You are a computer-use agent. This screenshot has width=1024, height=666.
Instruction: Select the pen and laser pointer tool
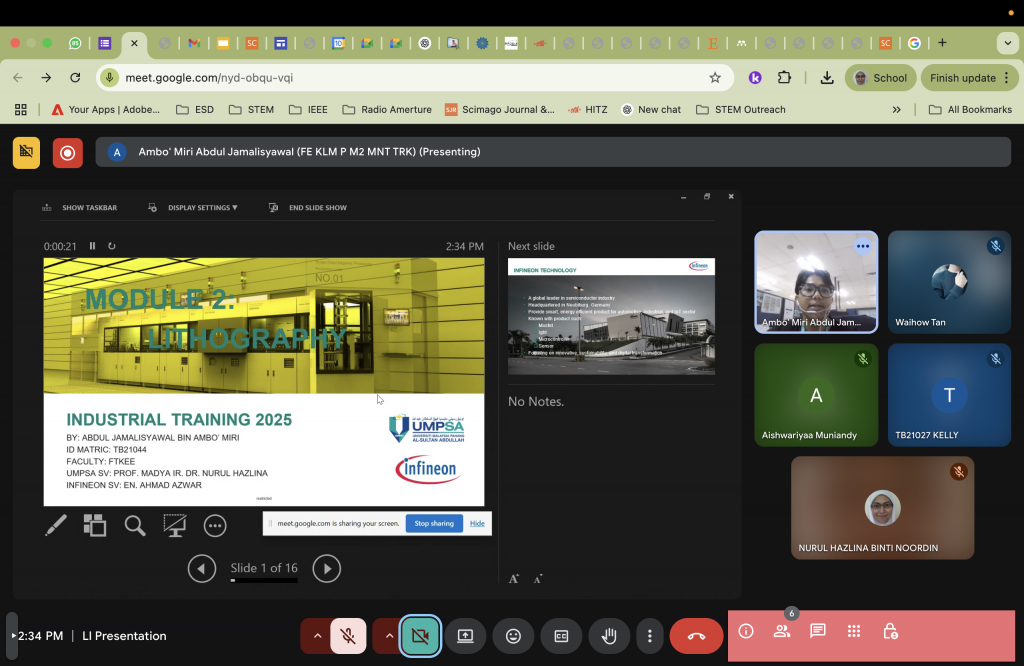point(56,526)
